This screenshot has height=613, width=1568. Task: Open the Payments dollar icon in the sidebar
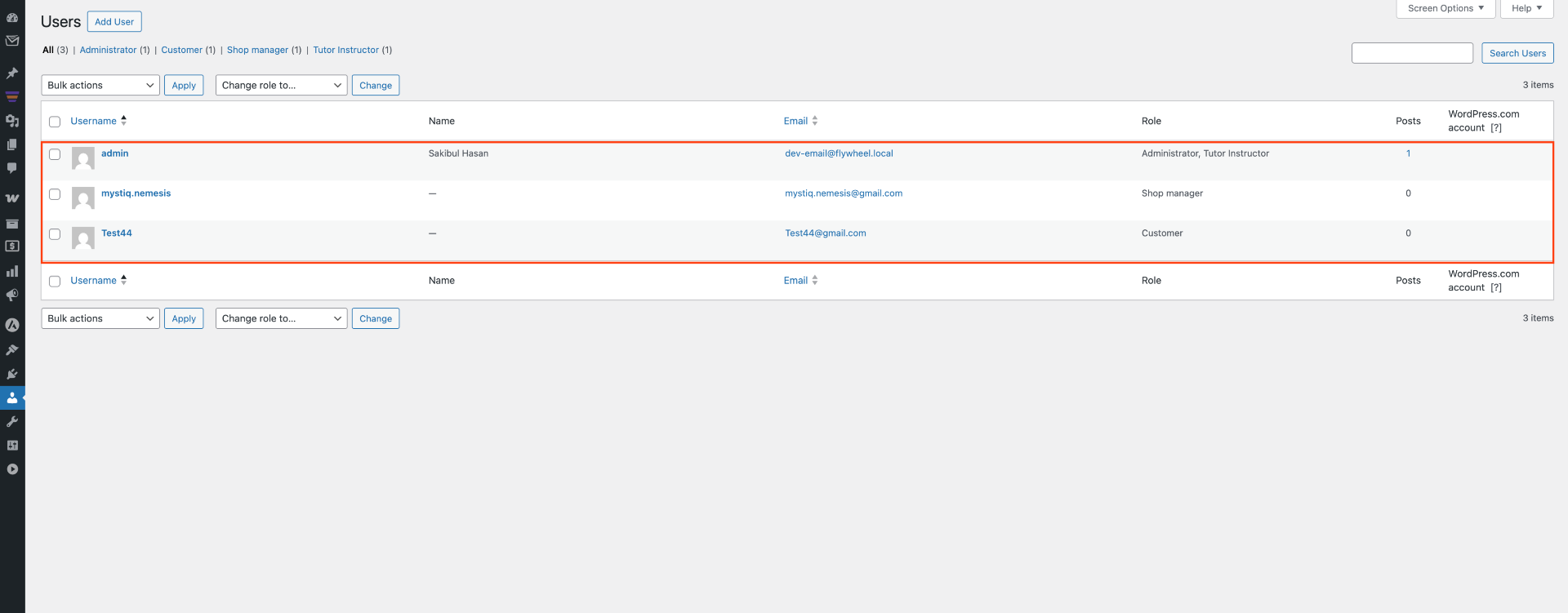[12, 247]
